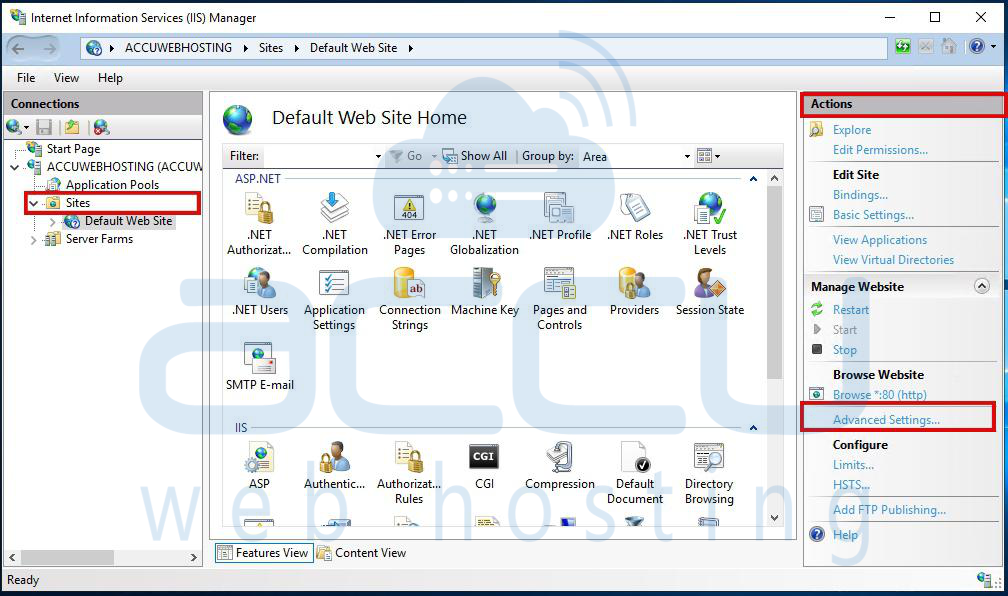Open the Pages and Controls feature
Image resolution: width=1008 pixels, height=596 pixels.
(559, 299)
